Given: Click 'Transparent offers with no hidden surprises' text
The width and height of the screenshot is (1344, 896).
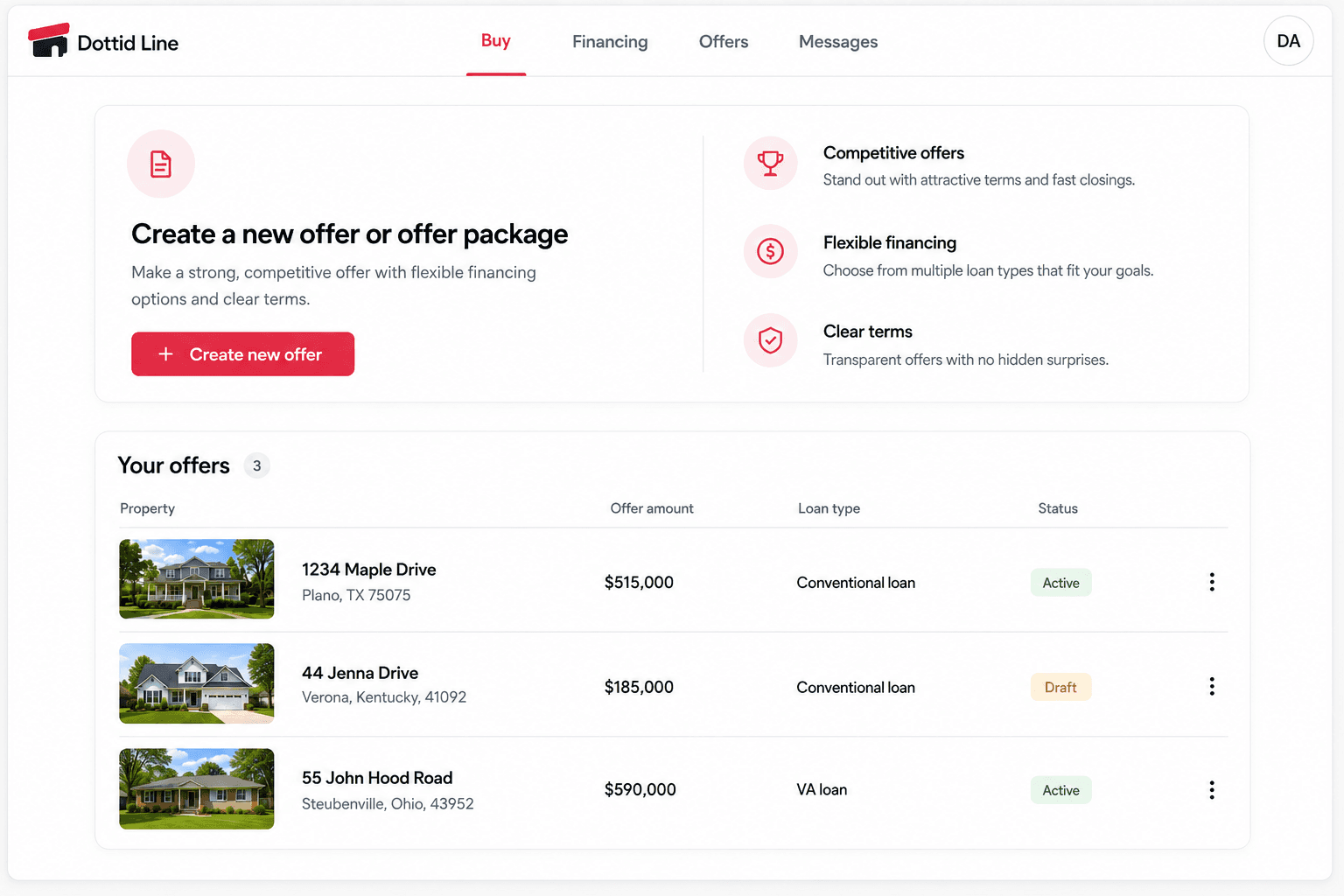Looking at the screenshot, I should click(x=965, y=360).
